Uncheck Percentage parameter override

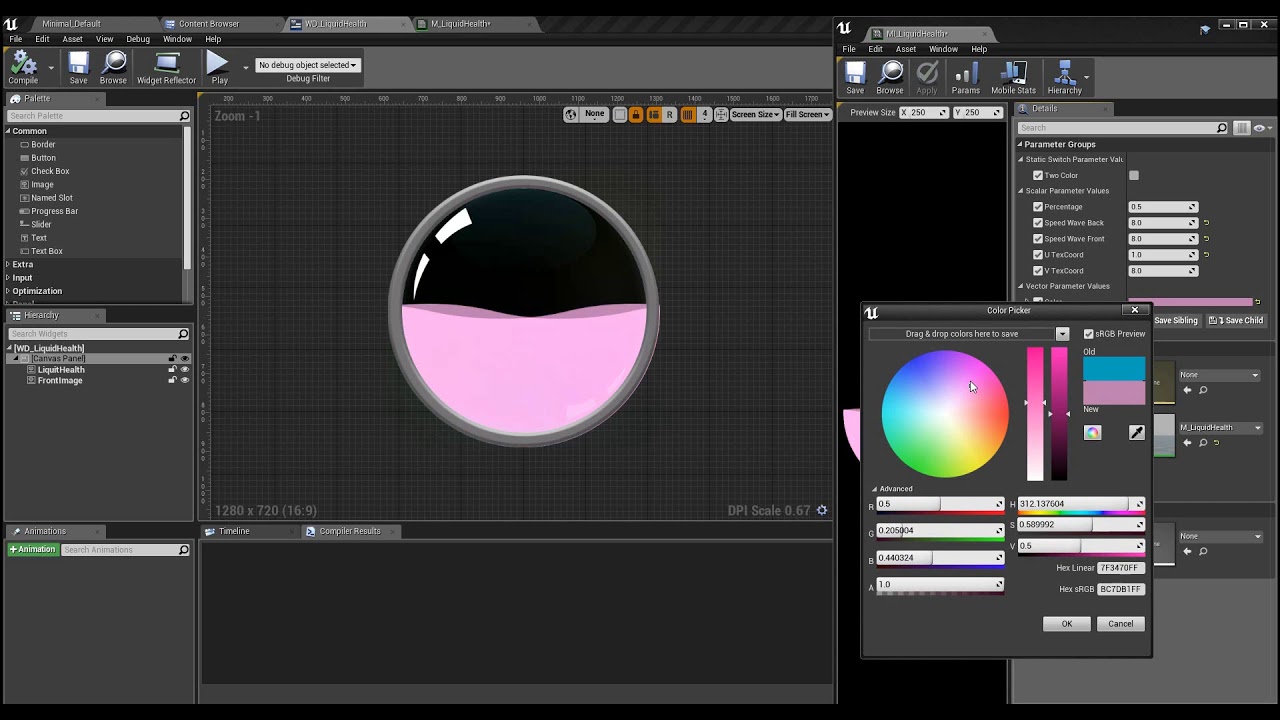point(1038,207)
